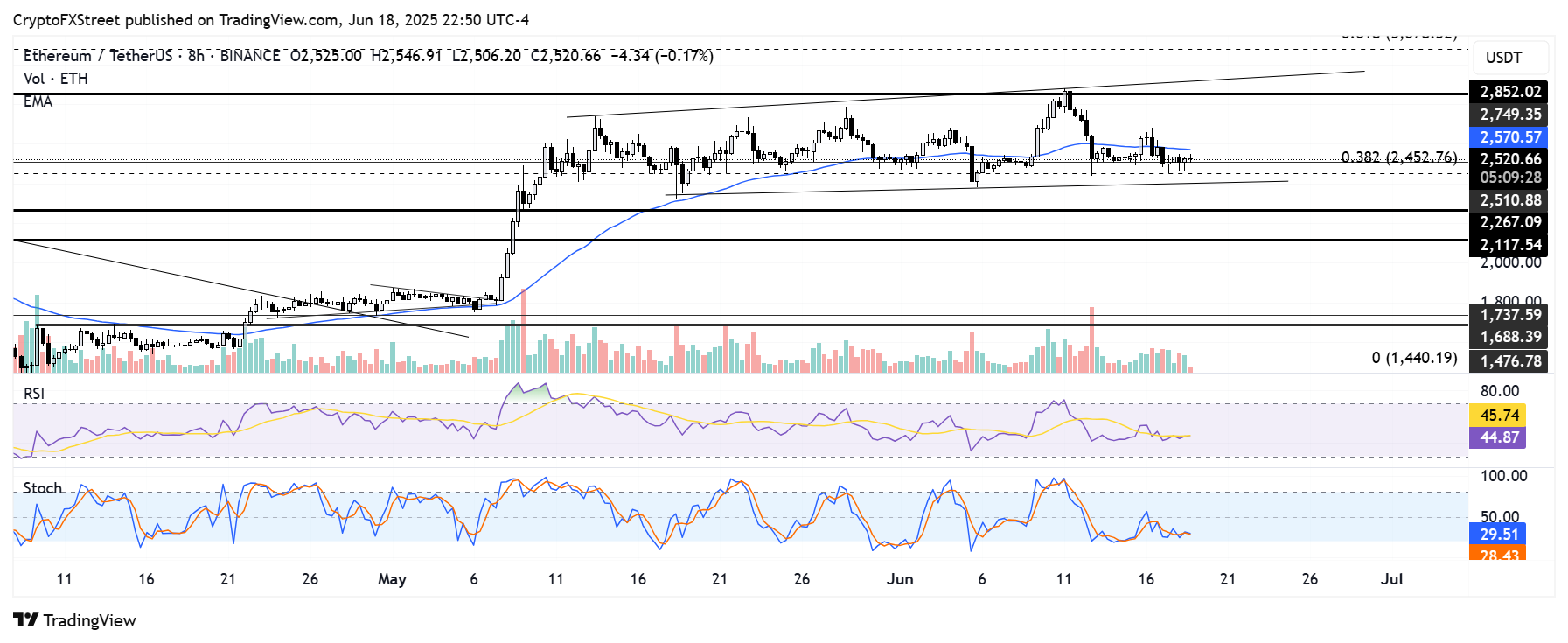Image resolution: width=1568 pixels, height=643 pixels.
Task: Select the May label on time axis
Action: coord(392,579)
